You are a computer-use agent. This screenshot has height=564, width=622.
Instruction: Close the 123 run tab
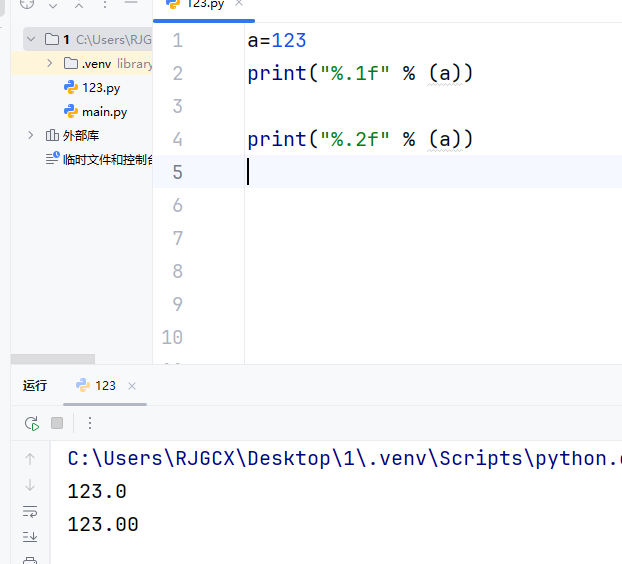point(132,386)
